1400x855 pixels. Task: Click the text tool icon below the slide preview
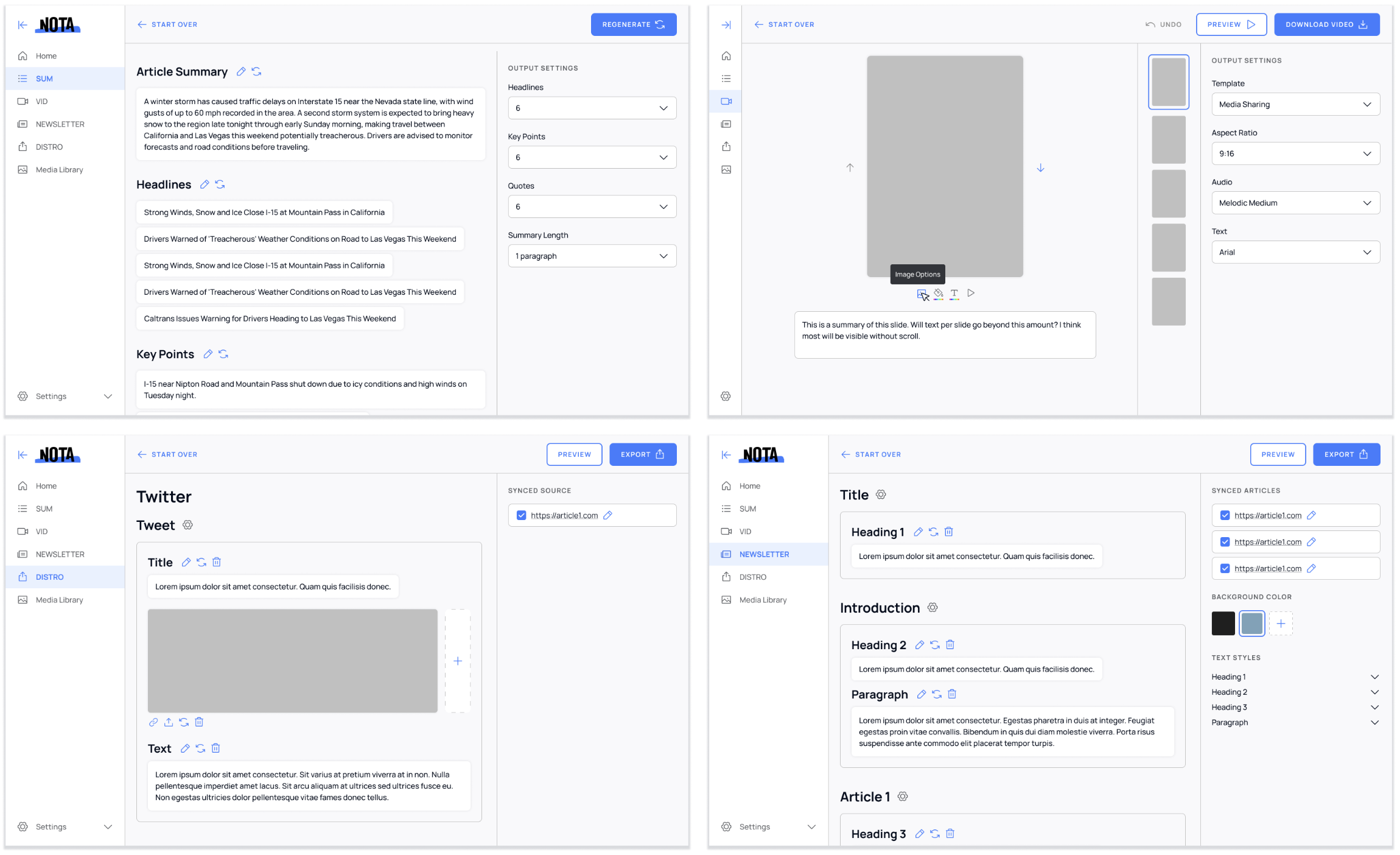coord(954,294)
